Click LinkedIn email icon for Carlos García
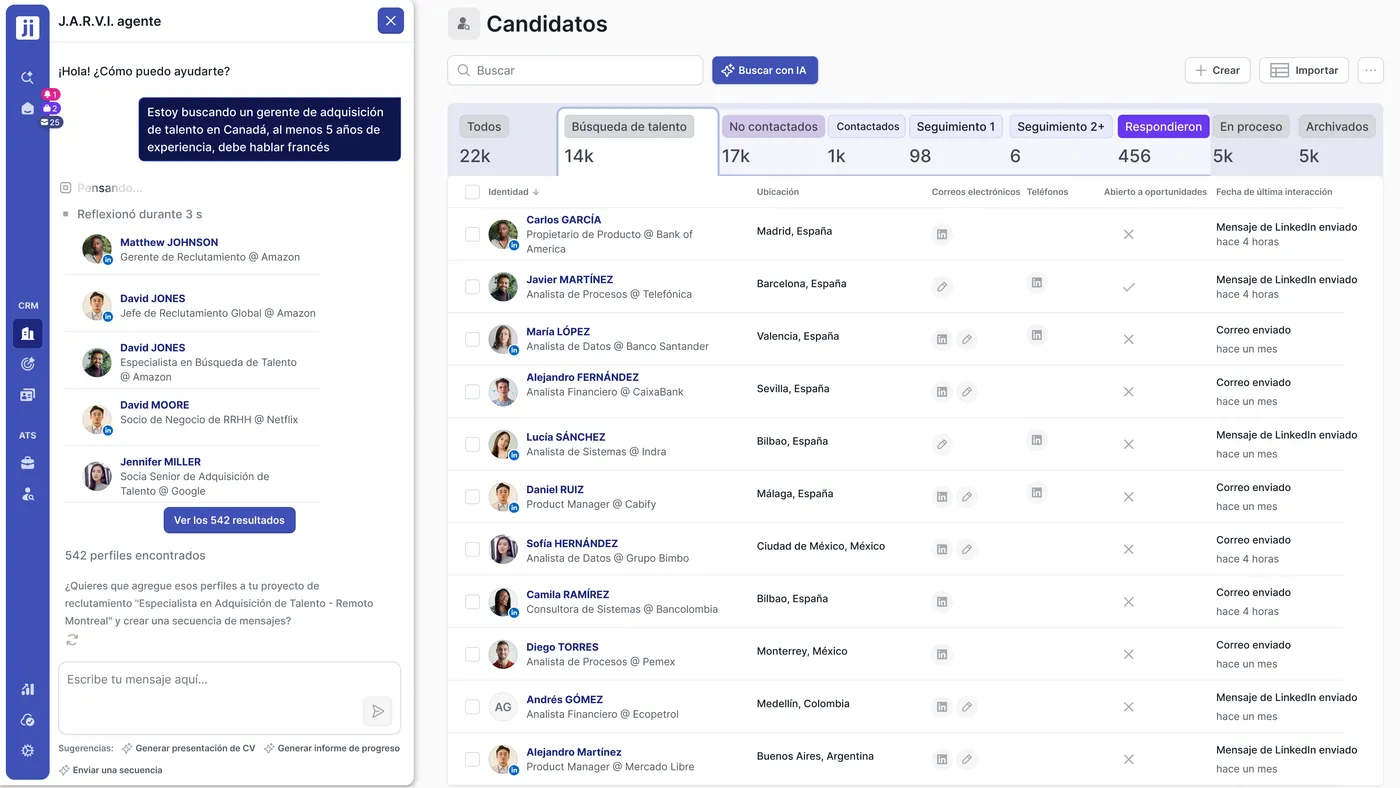Screen dimensions: 1400x788 [x=941, y=234]
